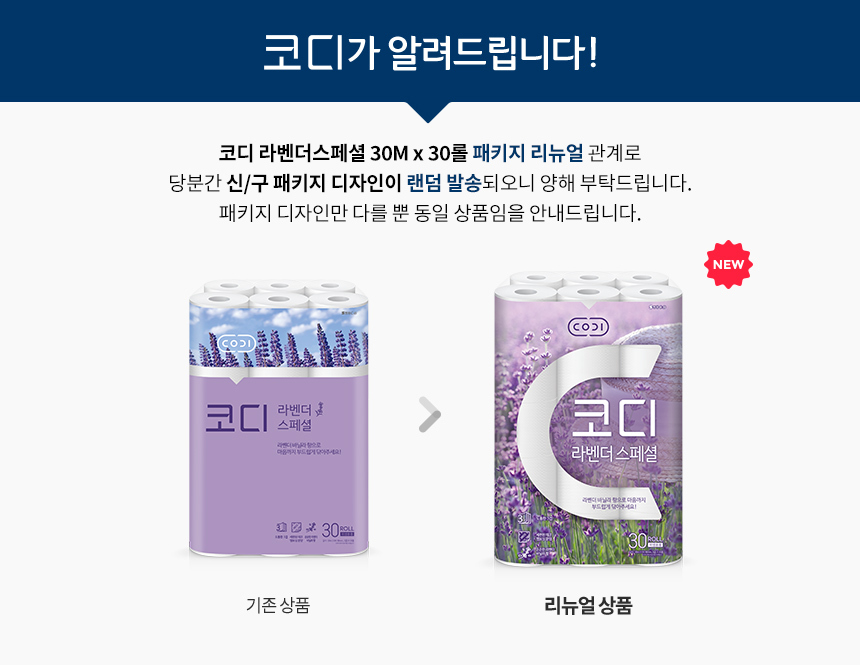Click the 30 ROLL mark on old package
Viewport: 860px width, 665px height.
tap(338, 531)
